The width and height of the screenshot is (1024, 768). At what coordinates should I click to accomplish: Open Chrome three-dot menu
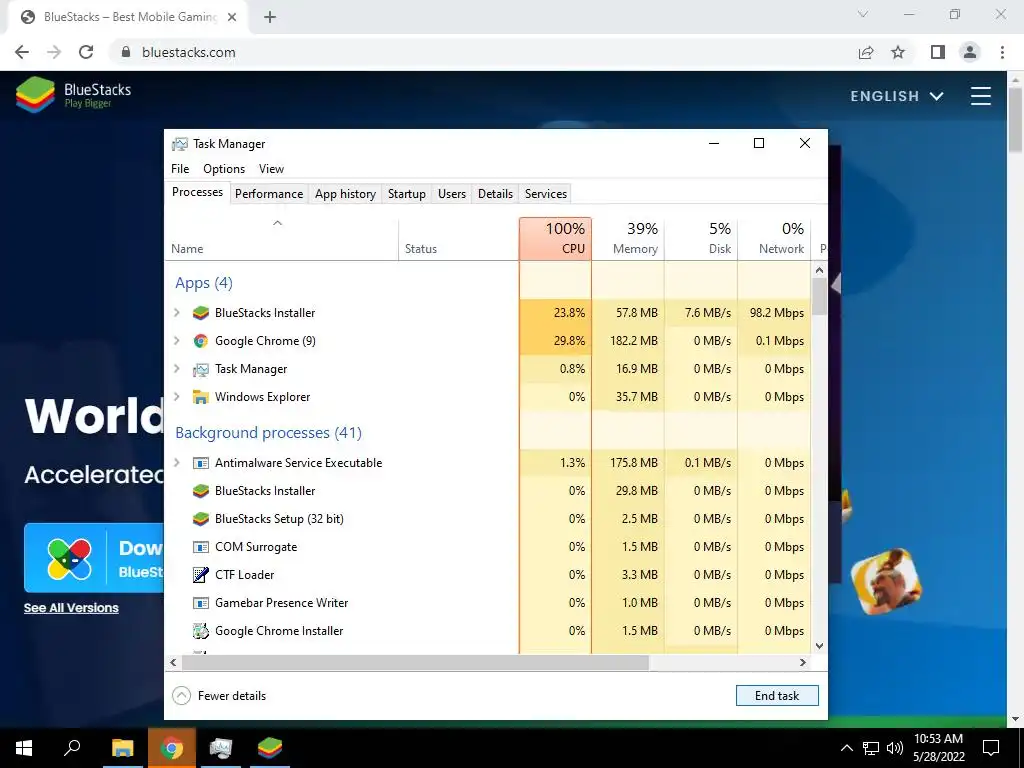coord(1002,52)
